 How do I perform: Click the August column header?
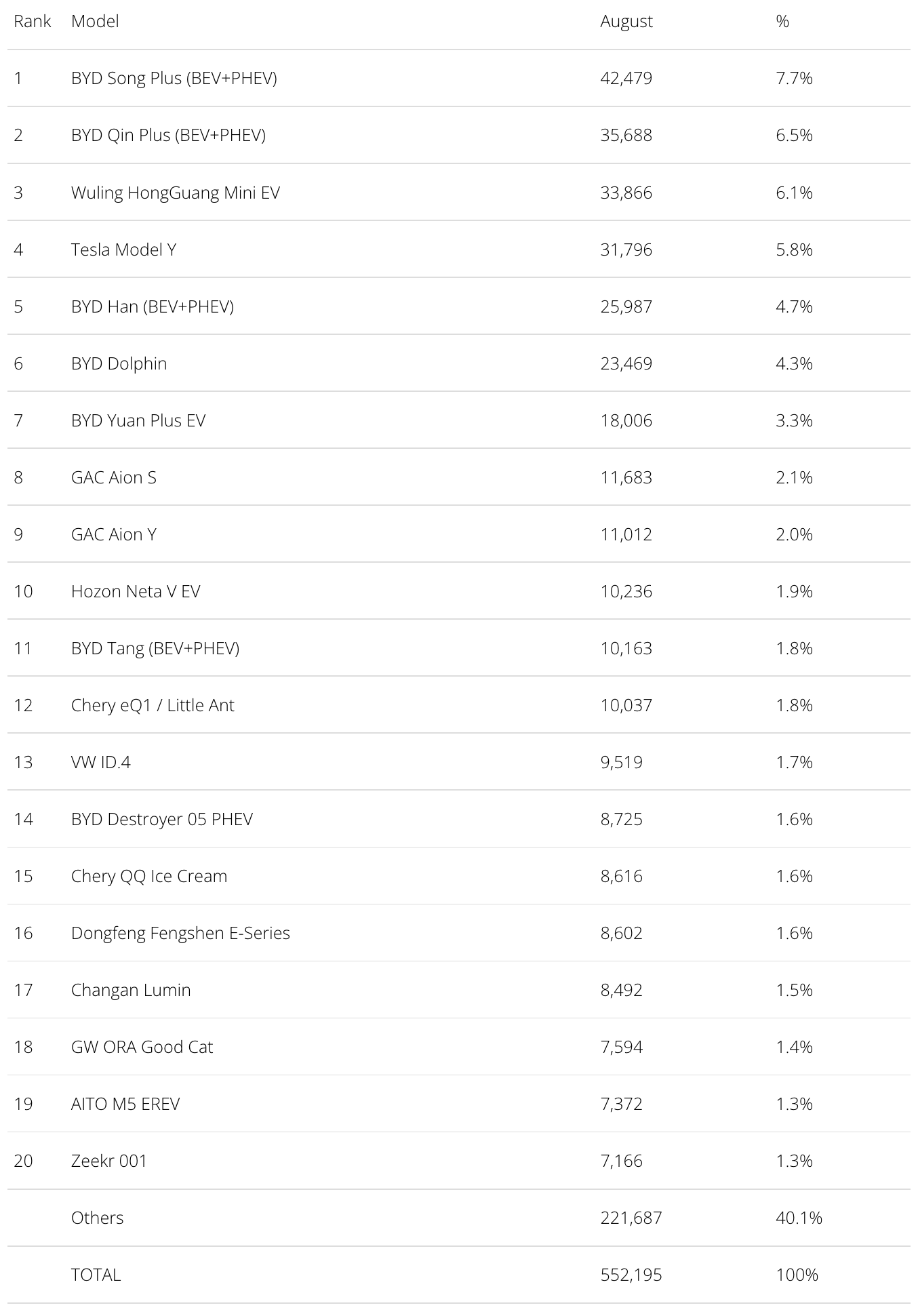[626, 22]
